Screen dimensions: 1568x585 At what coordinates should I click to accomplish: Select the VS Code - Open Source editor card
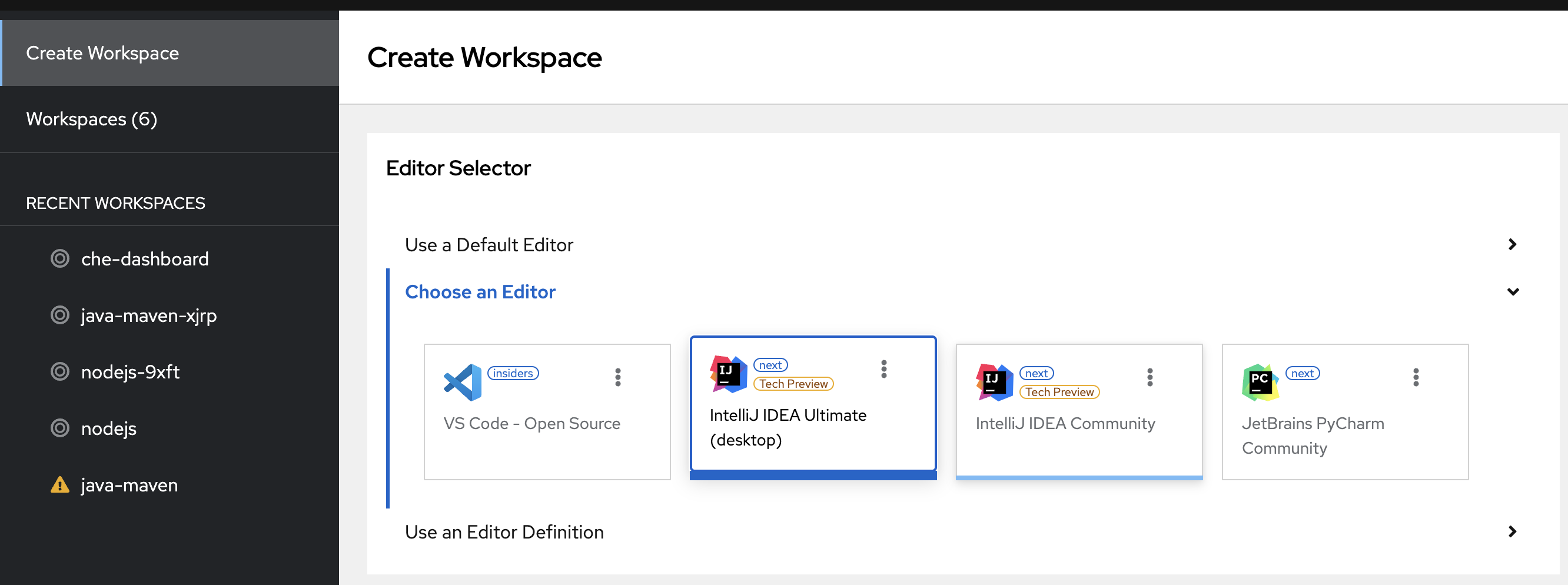(x=546, y=411)
